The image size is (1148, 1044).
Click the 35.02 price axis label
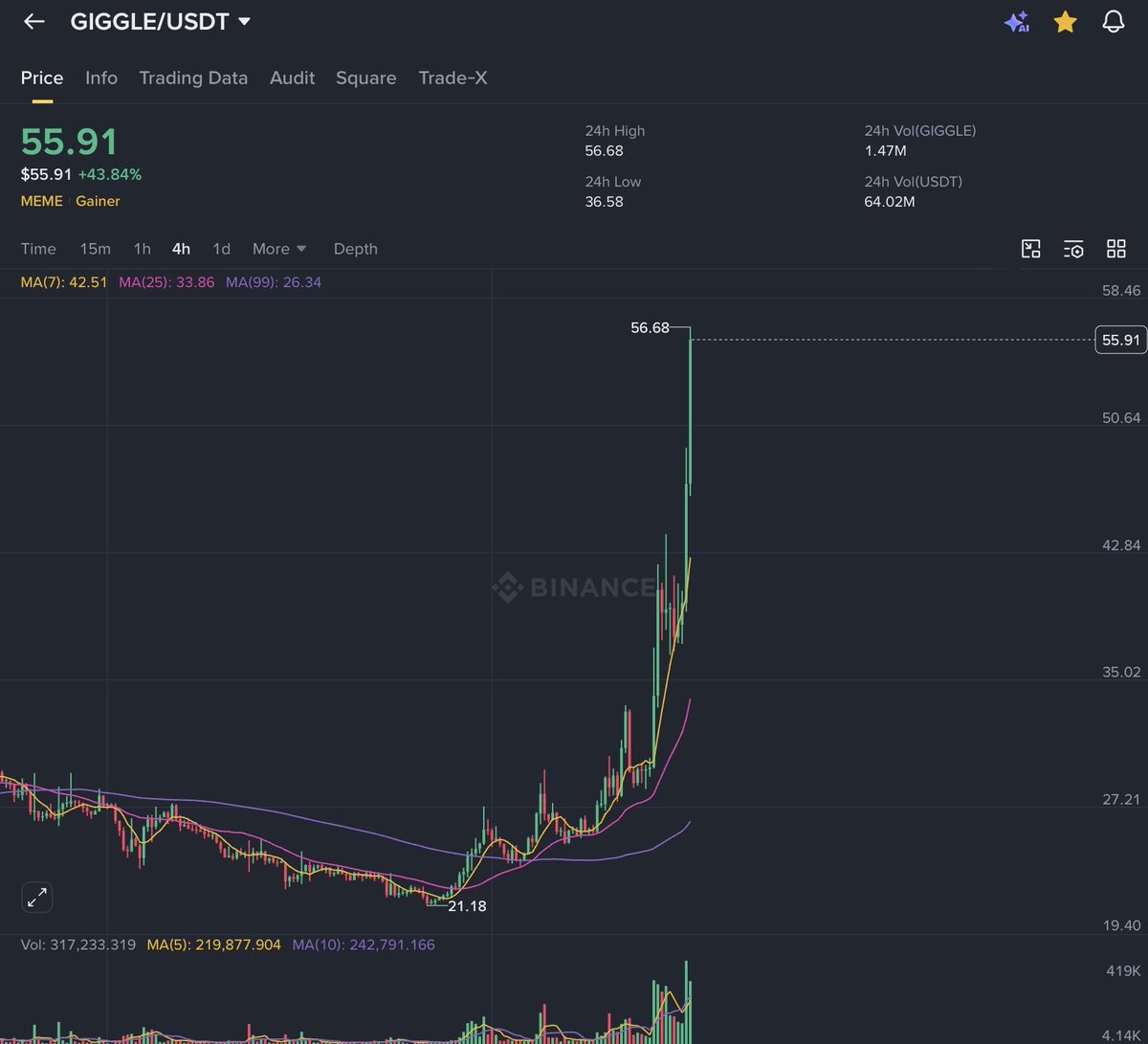coord(1121,672)
